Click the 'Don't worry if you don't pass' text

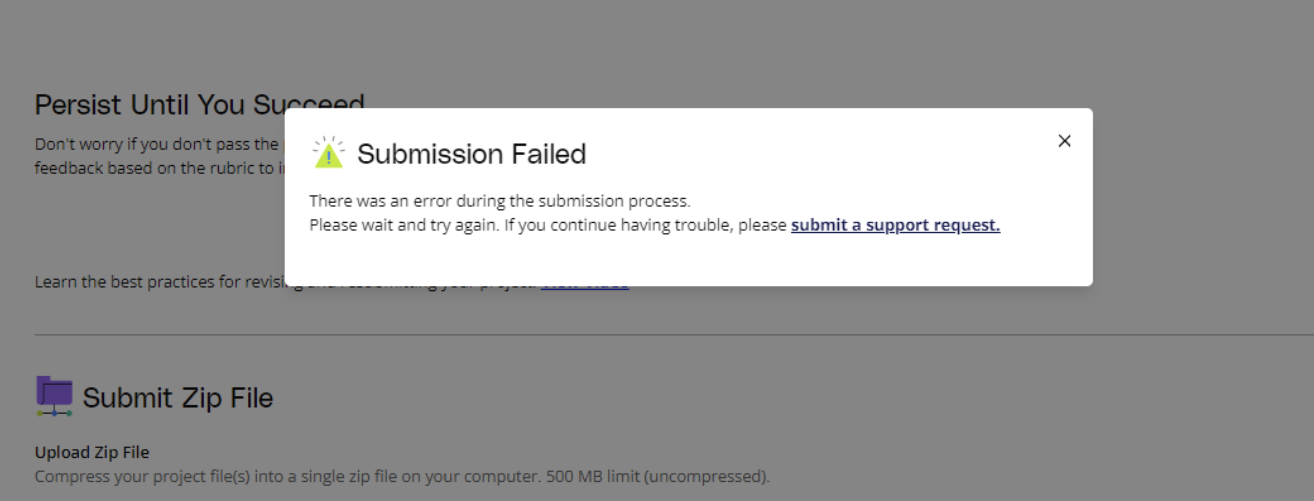tap(157, 144)
